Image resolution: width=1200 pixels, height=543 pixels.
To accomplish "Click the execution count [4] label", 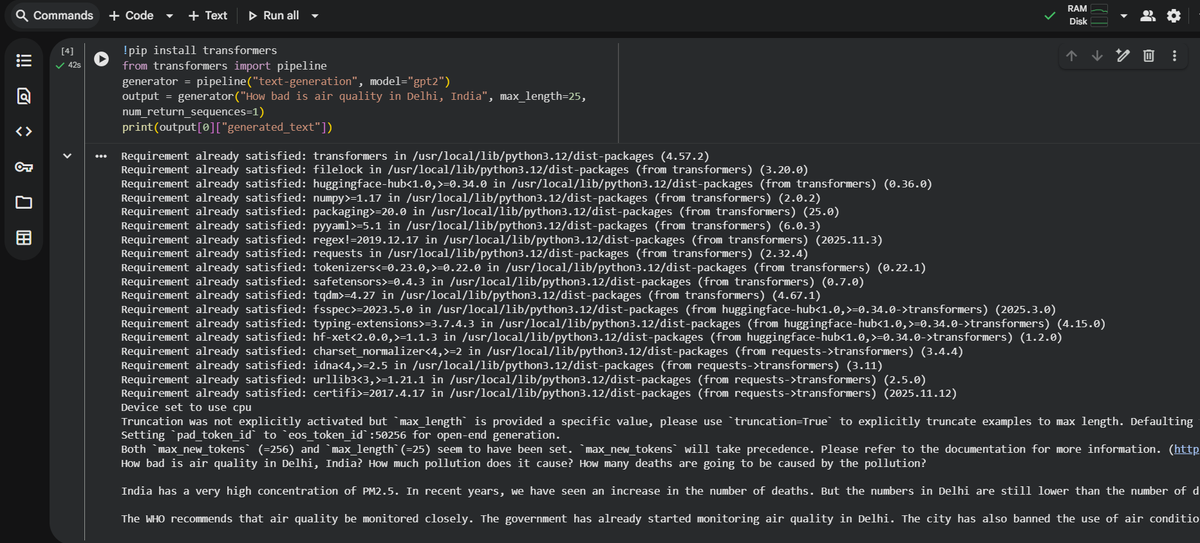I will click(67, 50).
